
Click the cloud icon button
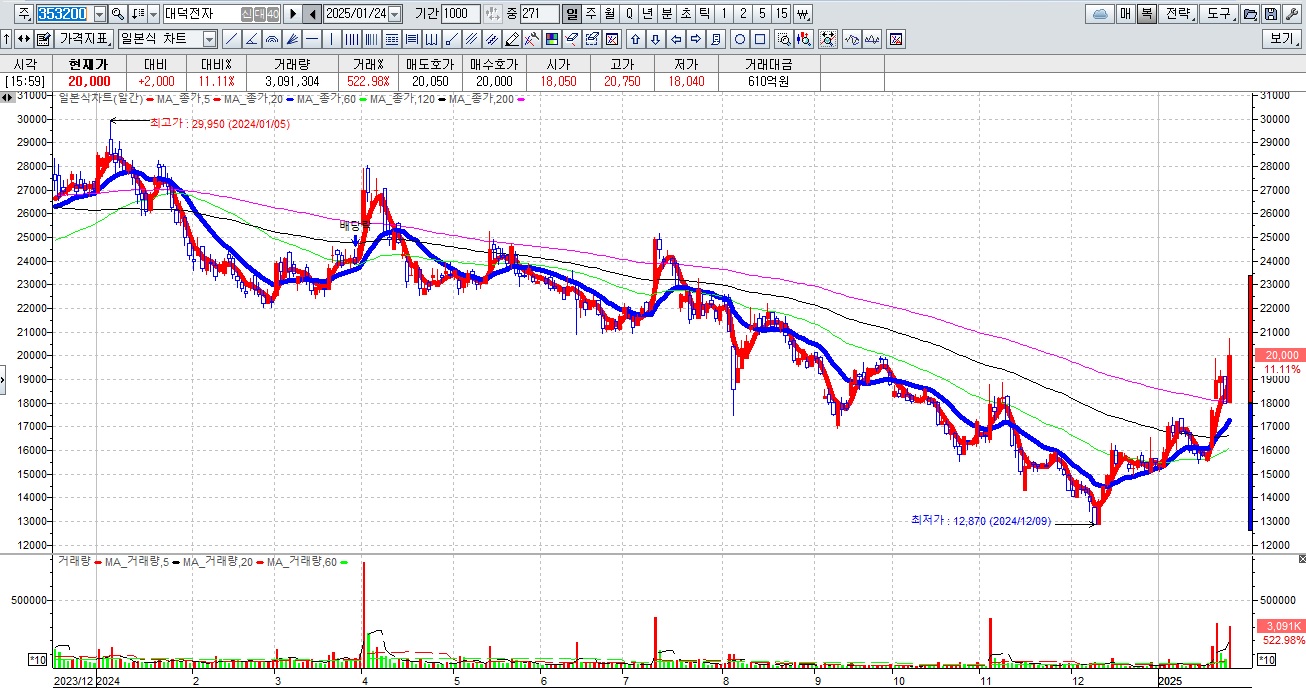click(x=1101, y=14)
